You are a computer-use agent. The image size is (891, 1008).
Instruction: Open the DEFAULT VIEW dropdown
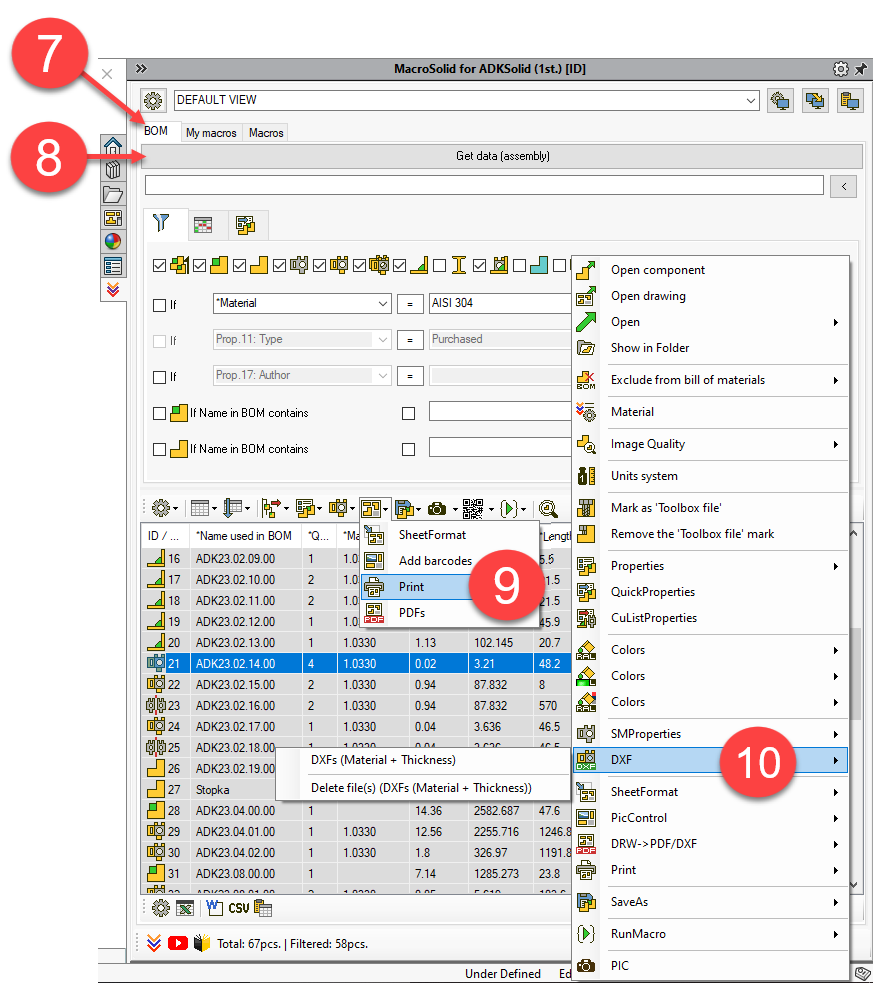(750, 101)
